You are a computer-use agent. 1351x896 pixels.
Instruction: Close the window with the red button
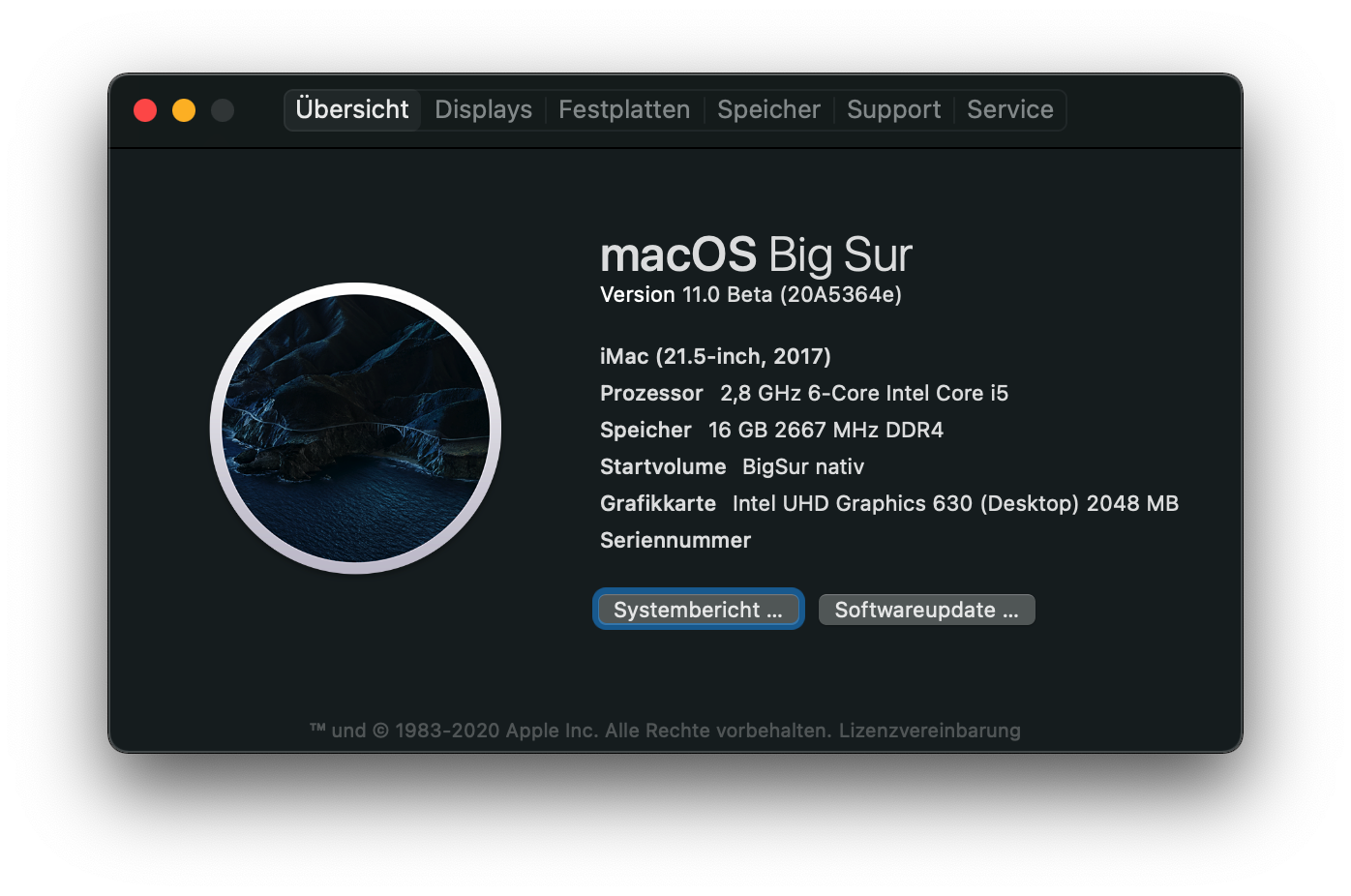145,110
